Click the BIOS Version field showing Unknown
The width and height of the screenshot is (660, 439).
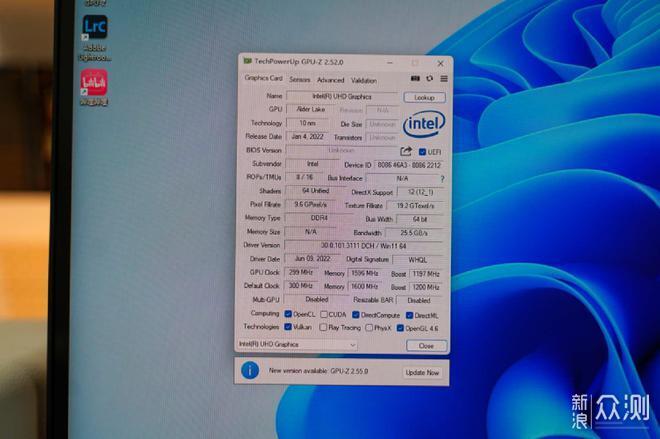(x=341, y=150)
